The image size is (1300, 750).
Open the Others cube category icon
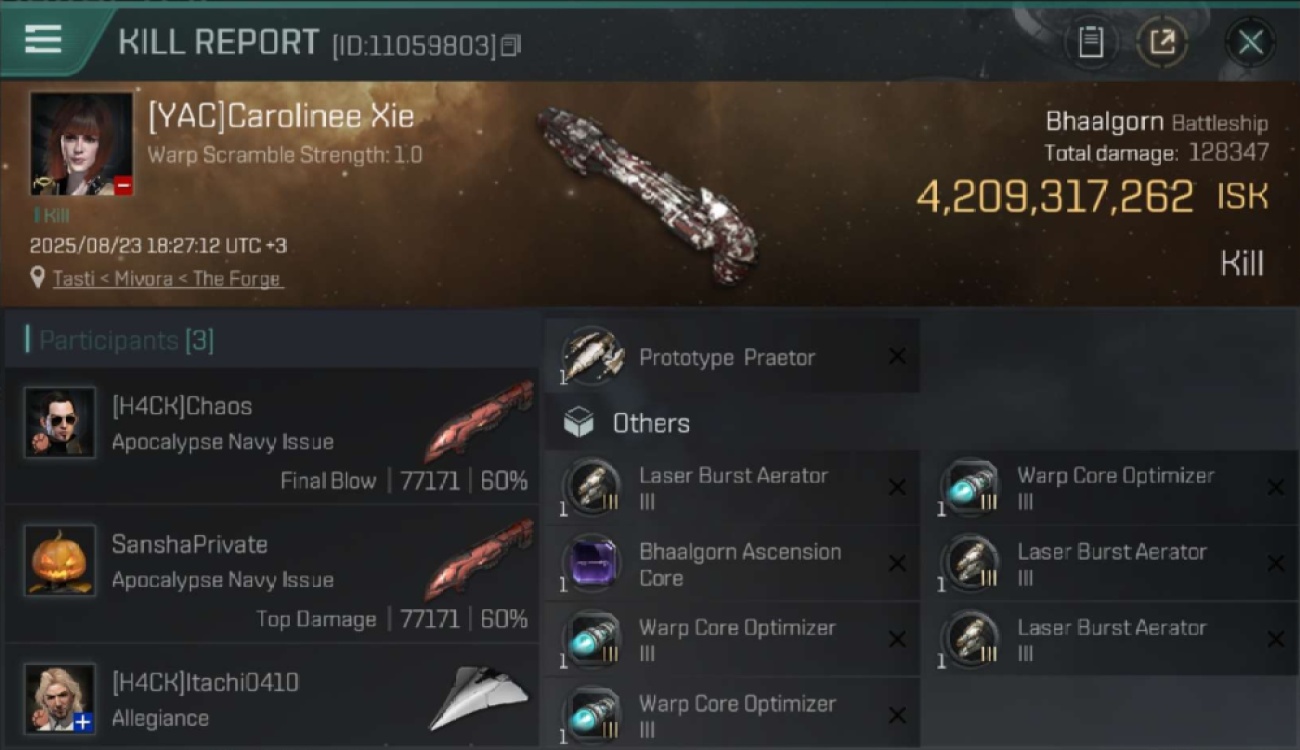(578, 423)
